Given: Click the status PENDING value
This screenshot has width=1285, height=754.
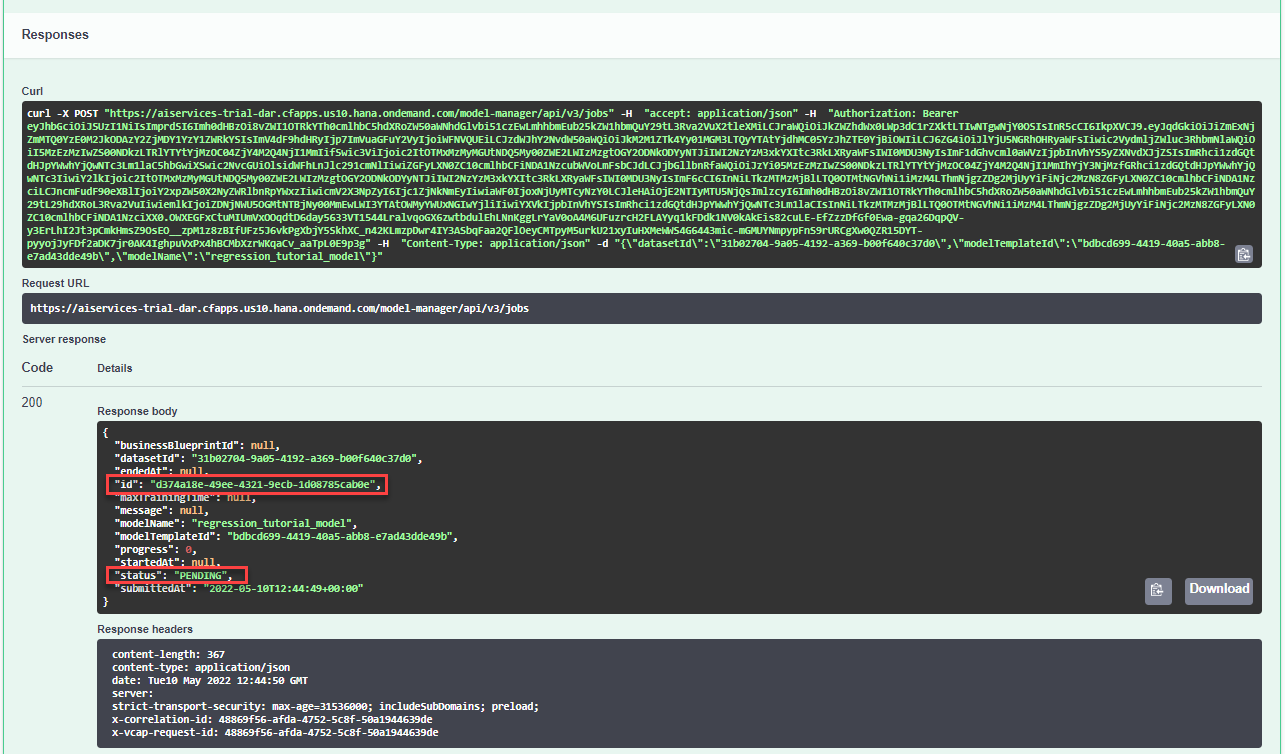Looking at the screenshot, I should point(201,575).
